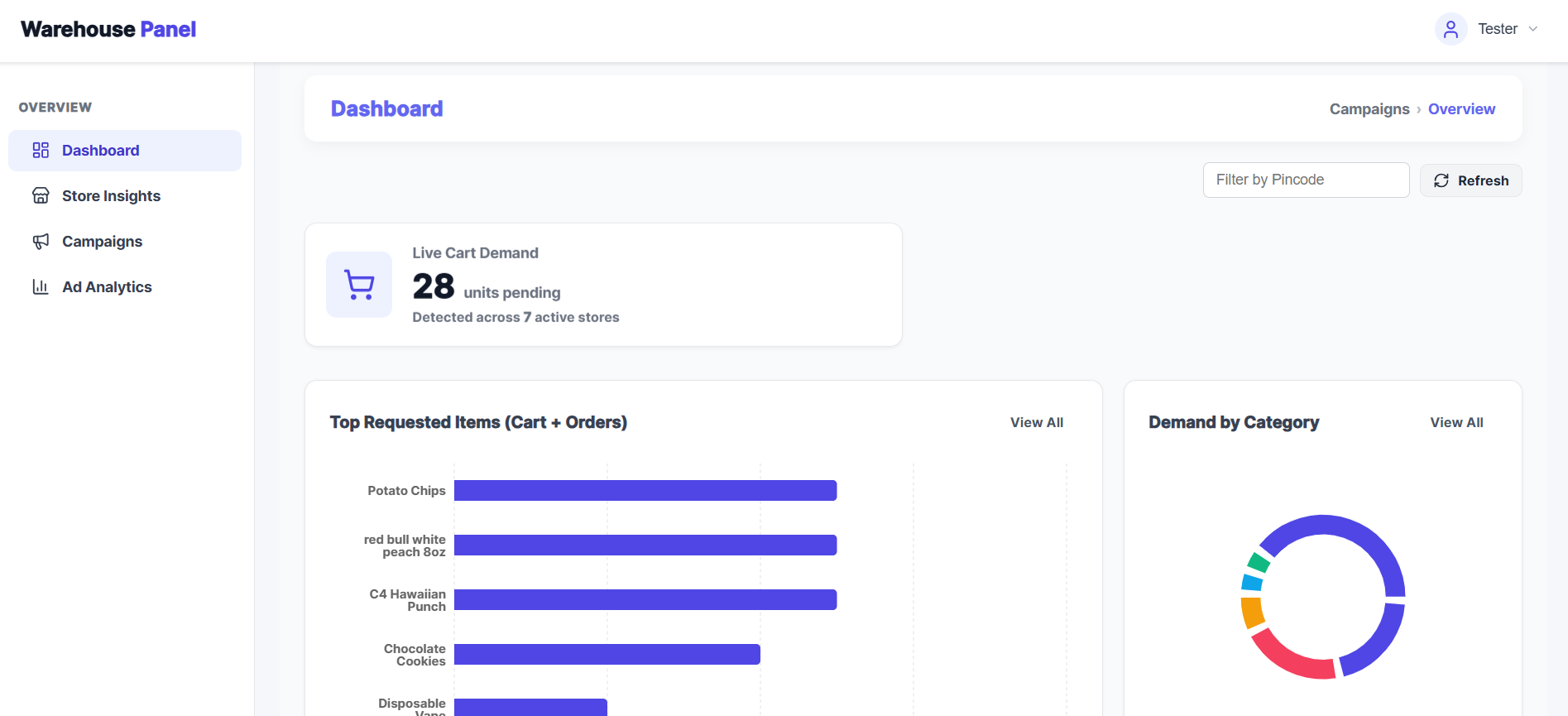
Task: Click the Ad Analytics bar chart icon
Action: coord(41,287)
